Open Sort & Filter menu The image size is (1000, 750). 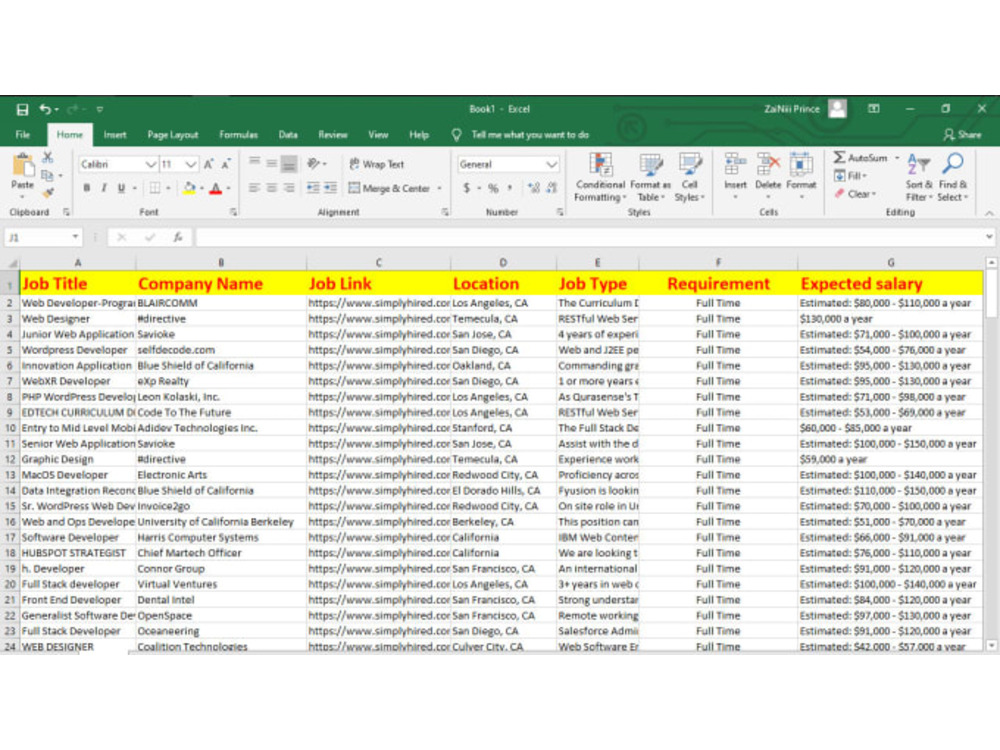(x=919, y=178)
